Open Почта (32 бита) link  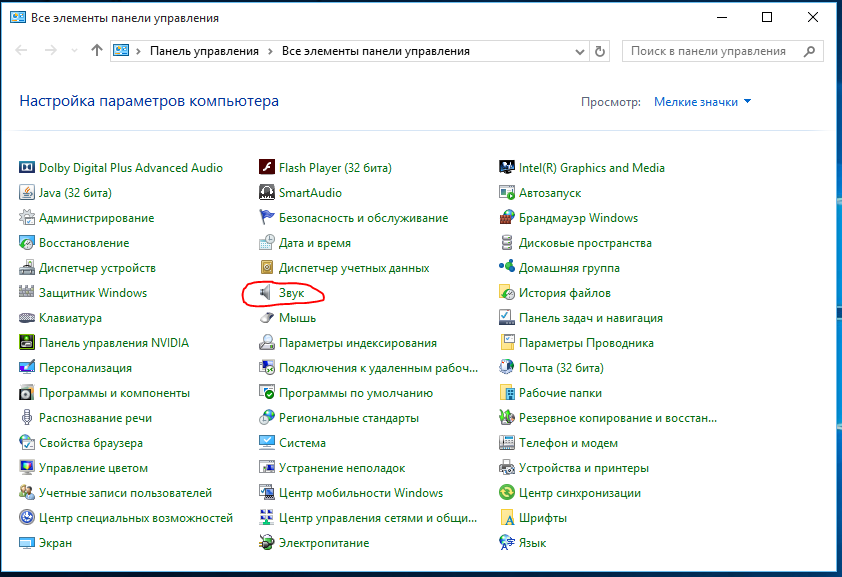561,368
